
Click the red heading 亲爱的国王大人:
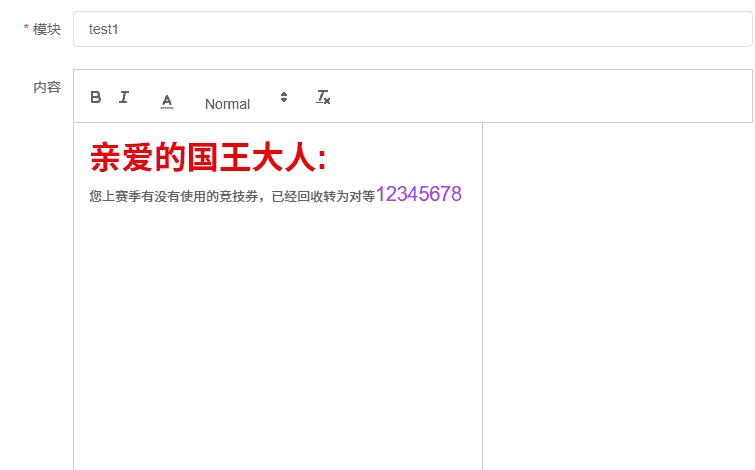point(208,157)
